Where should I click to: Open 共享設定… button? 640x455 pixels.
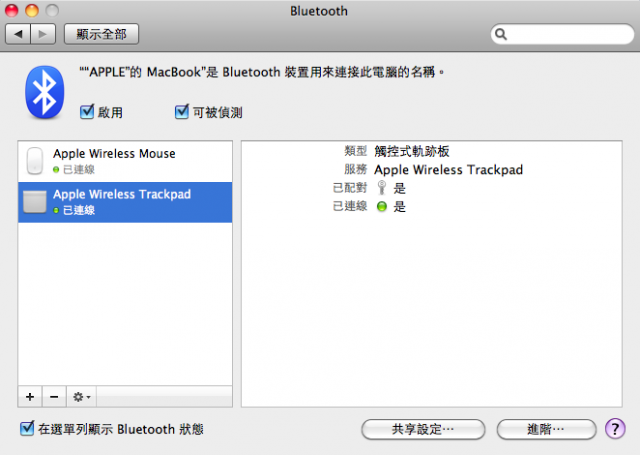tap(423, 429)
